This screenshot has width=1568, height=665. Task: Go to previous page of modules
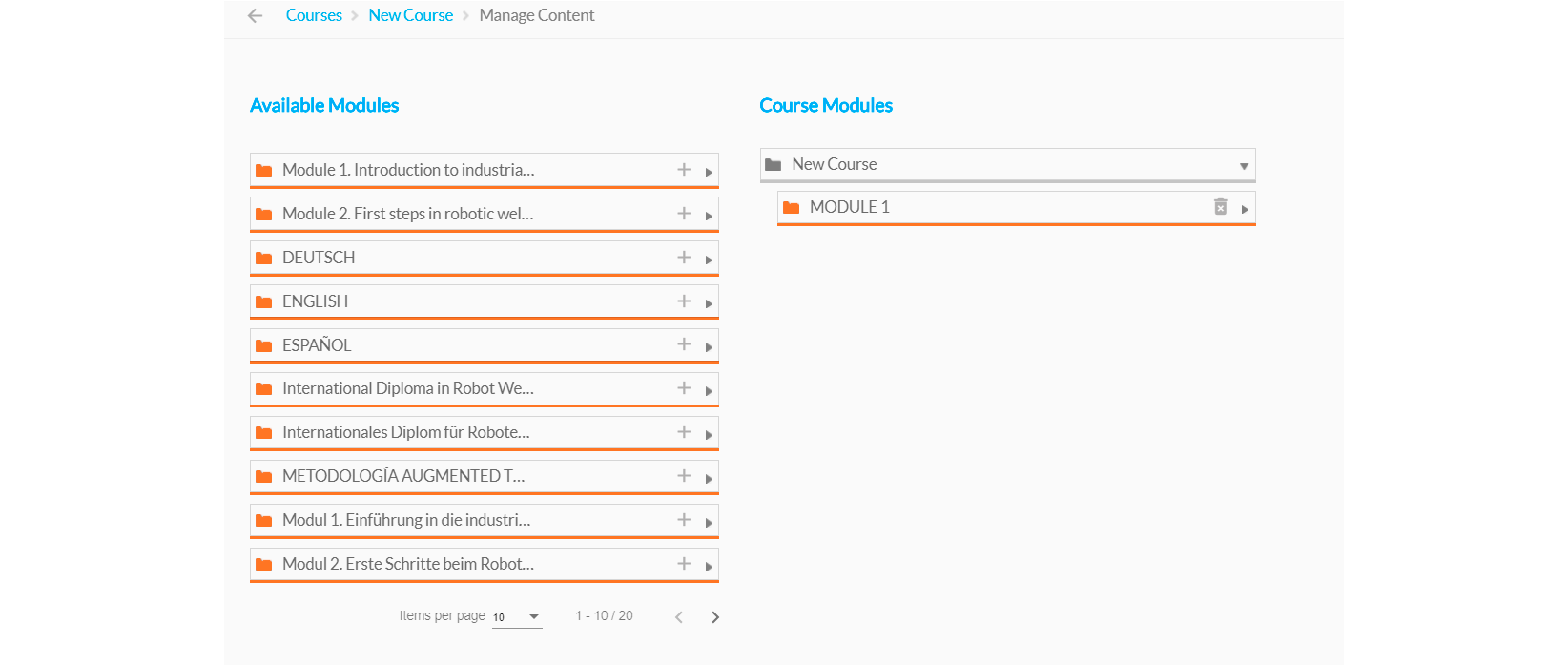coord(679,617)
